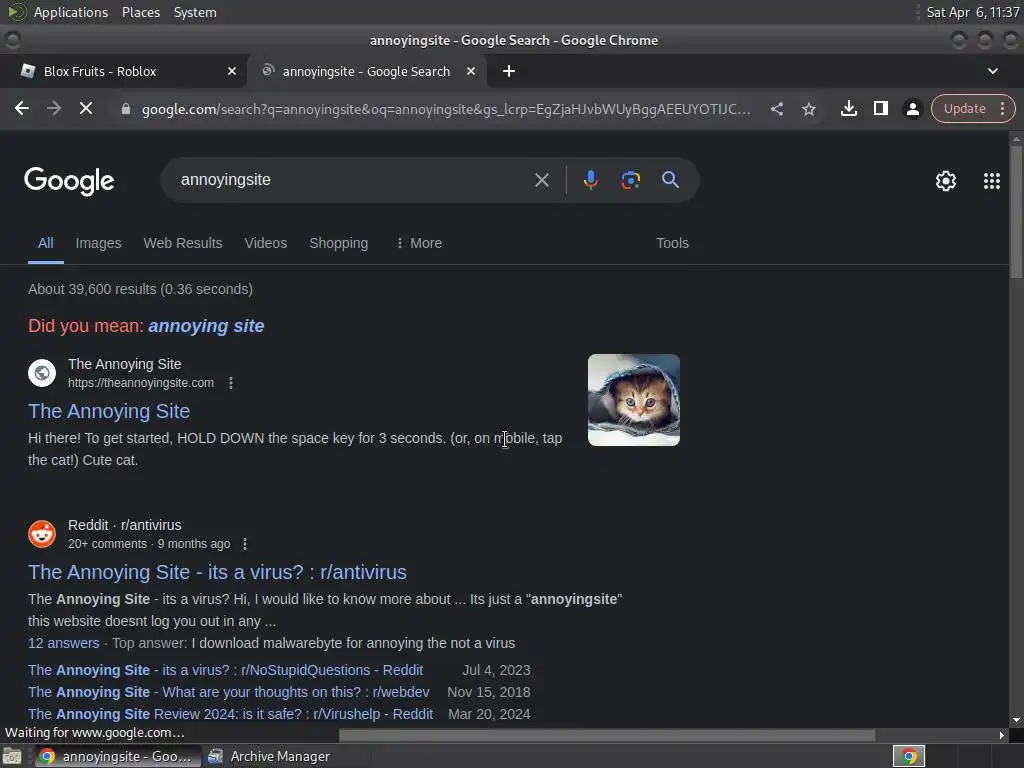This screenshot has height=768, width=1024.
Task: Switch to the Videos tab
Action: (x=266, y=243)
